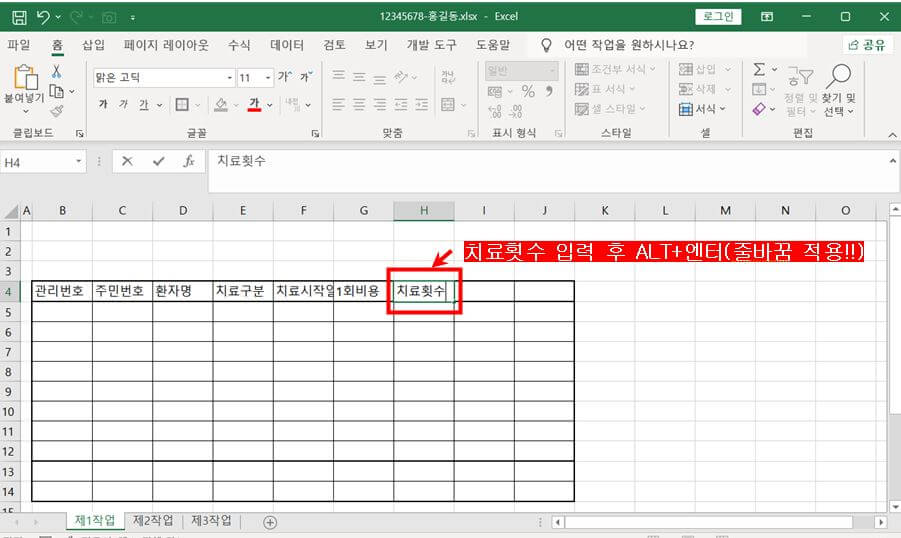Open 조건부 서식 conditional formatting
901x538 pixels.
pyautogui.click(x=615, y=69)
